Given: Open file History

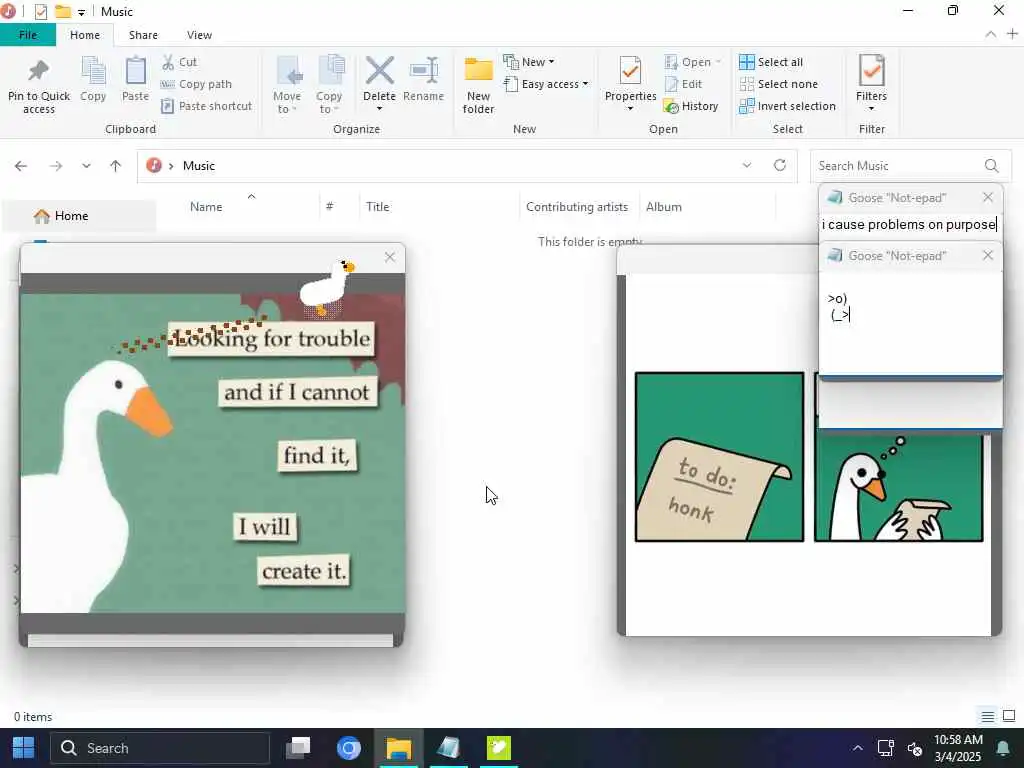Looking at the screenshot, I should pyautogui.click(x=691, y=106).
